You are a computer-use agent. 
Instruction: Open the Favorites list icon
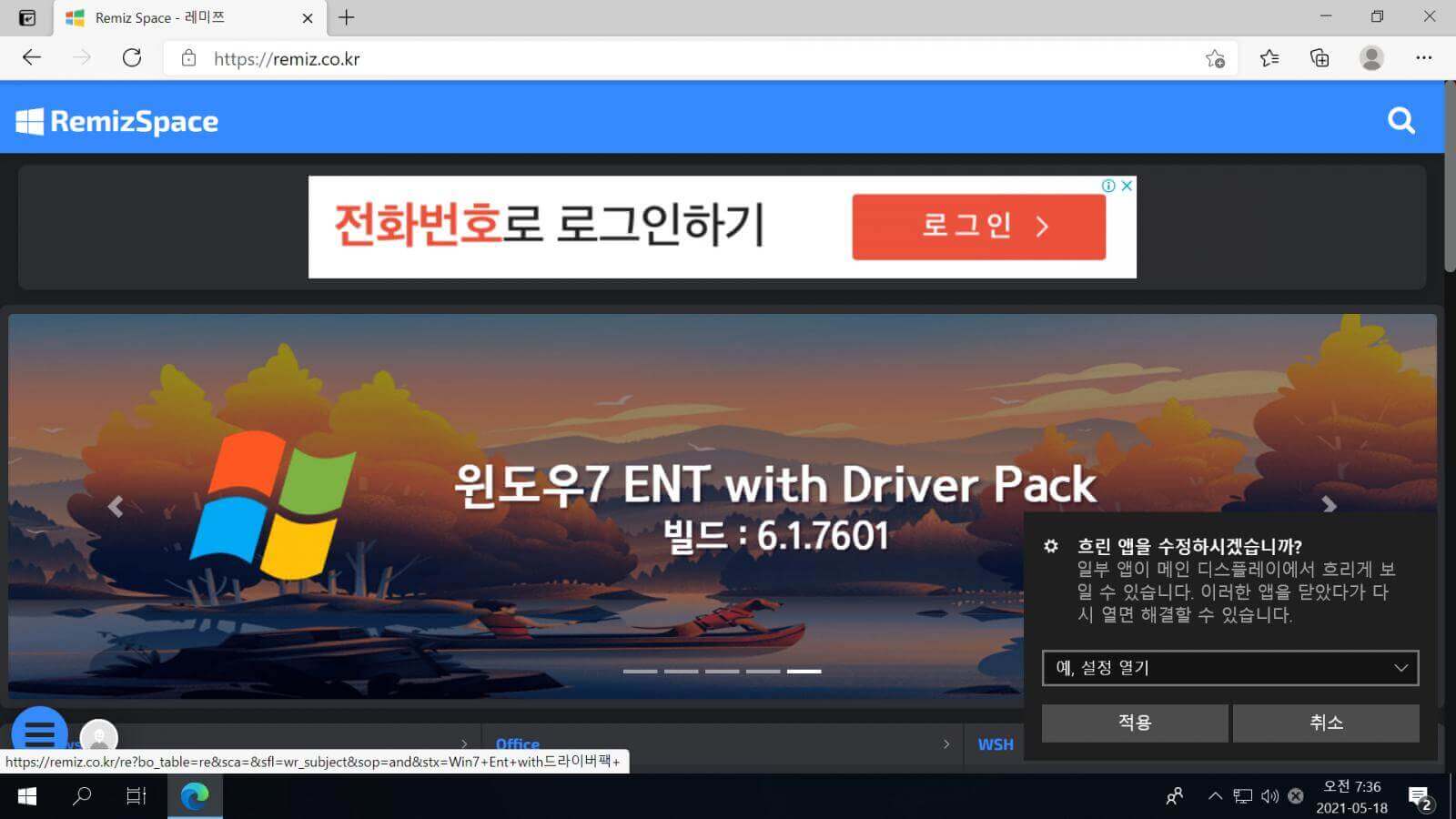1269,58
